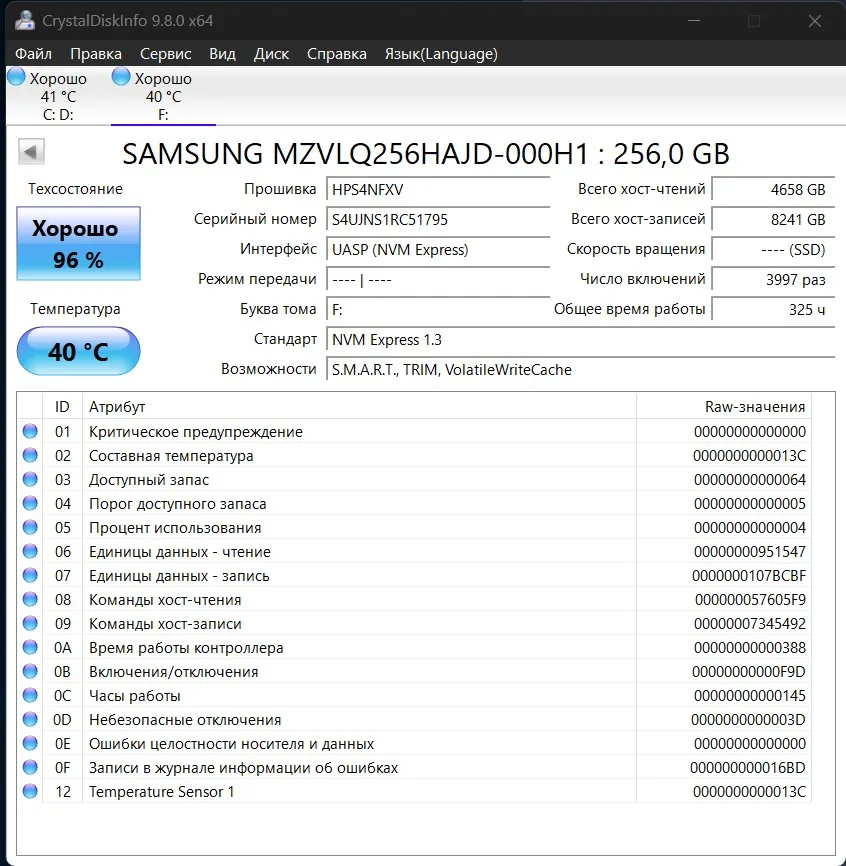This screenshot has width=846, height=866.
Task: Click status orb for Часы работы row
Action: point(30,695)
